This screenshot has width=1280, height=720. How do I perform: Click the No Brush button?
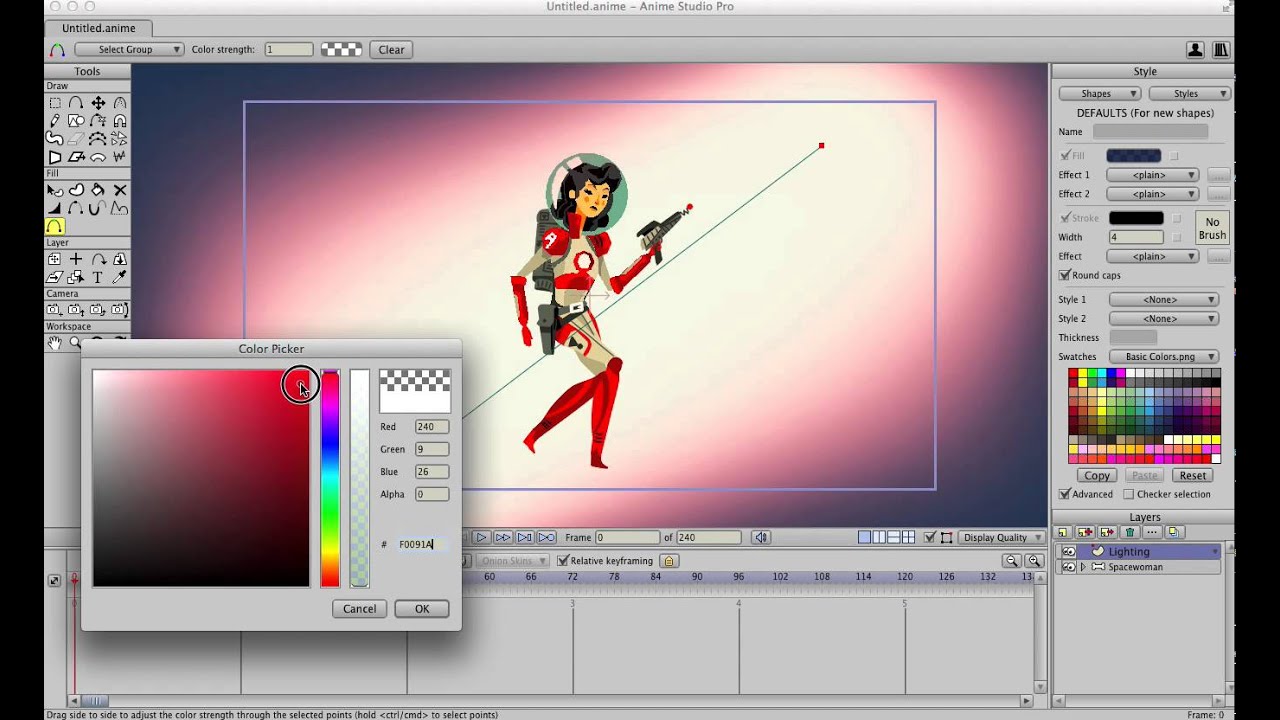point(1212,229)
